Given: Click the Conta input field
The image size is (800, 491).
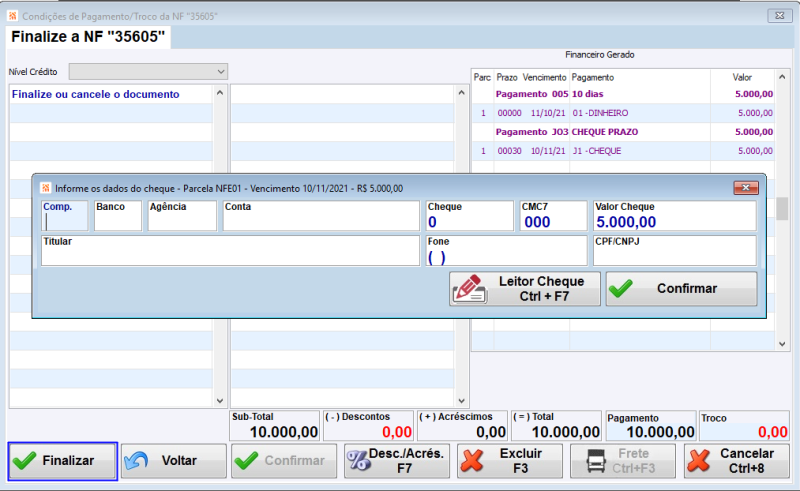Looking at the screenshot, I should tap(321, 216).
